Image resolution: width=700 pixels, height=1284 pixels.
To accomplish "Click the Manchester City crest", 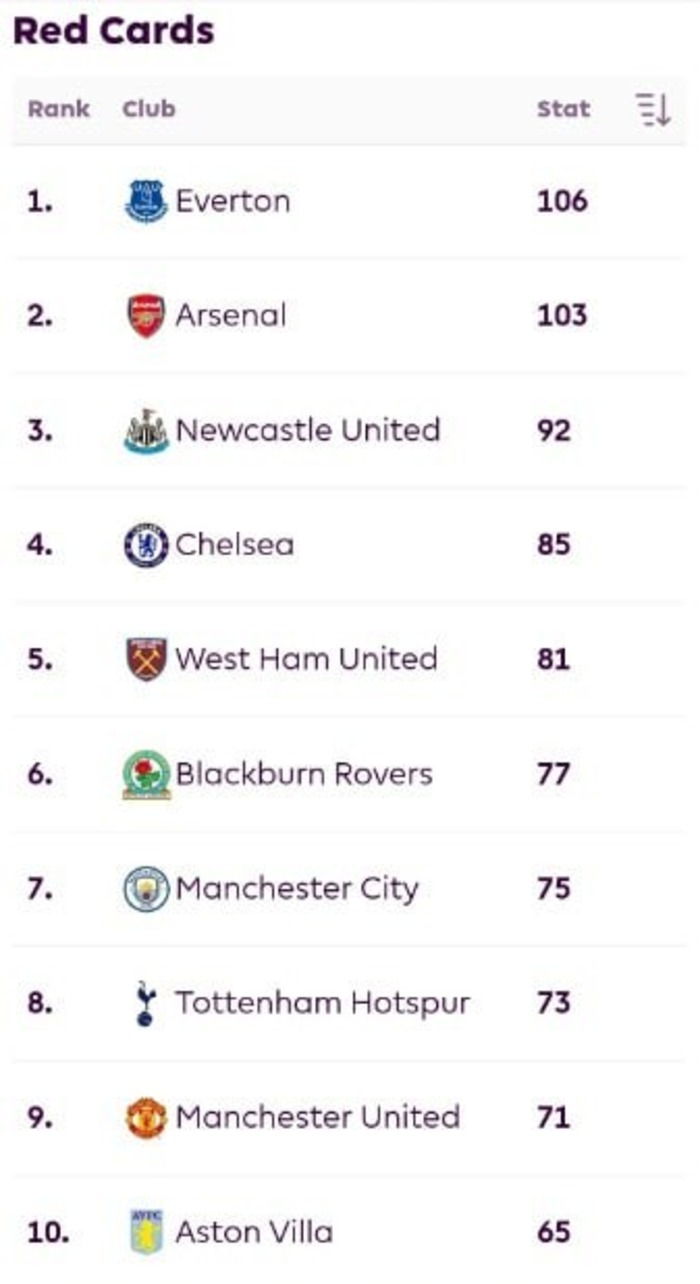I will (x=146, y=889).
